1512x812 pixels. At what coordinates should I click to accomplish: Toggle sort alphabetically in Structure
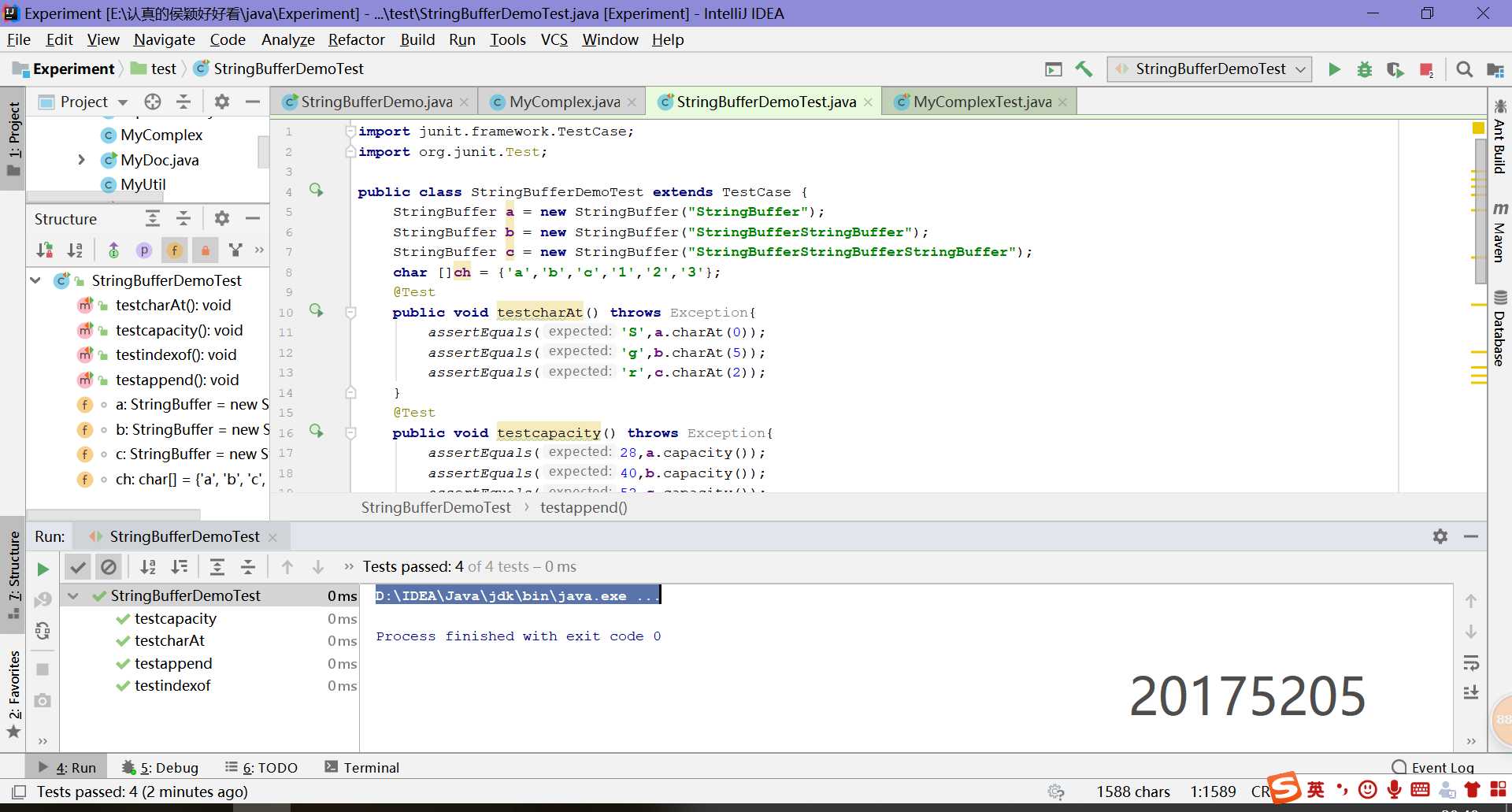click(75, 250)
